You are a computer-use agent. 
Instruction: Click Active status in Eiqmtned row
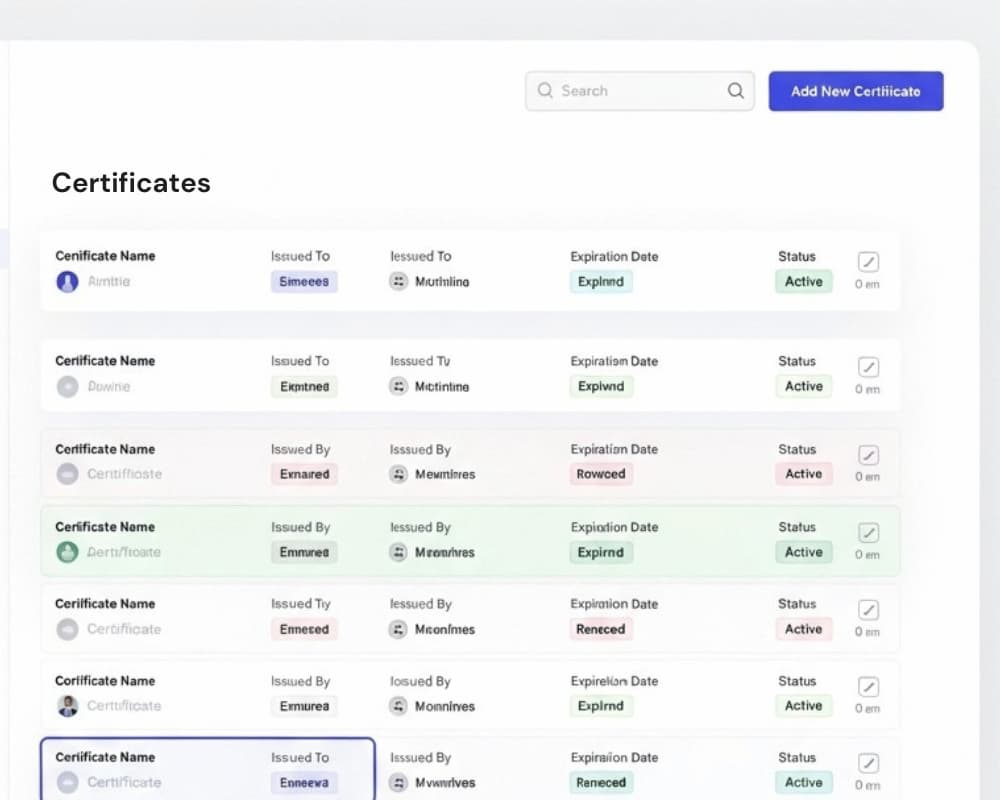[804, 386]
